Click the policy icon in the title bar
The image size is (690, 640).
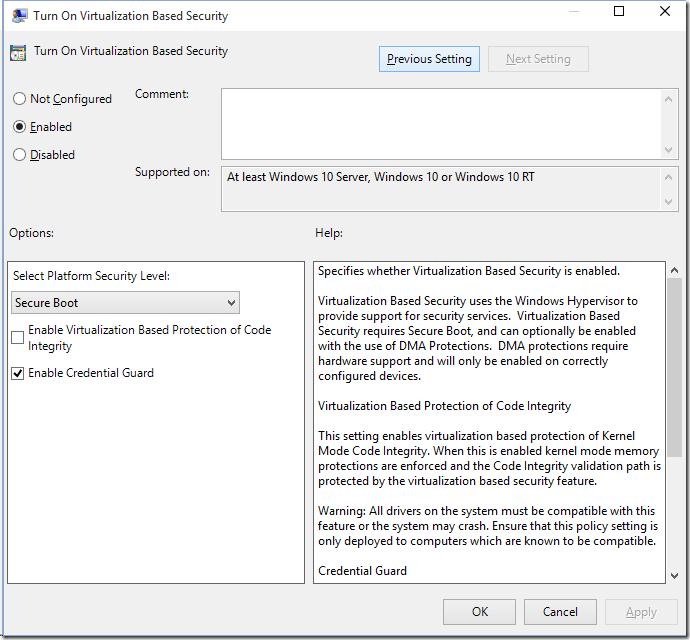coord(19,16)
